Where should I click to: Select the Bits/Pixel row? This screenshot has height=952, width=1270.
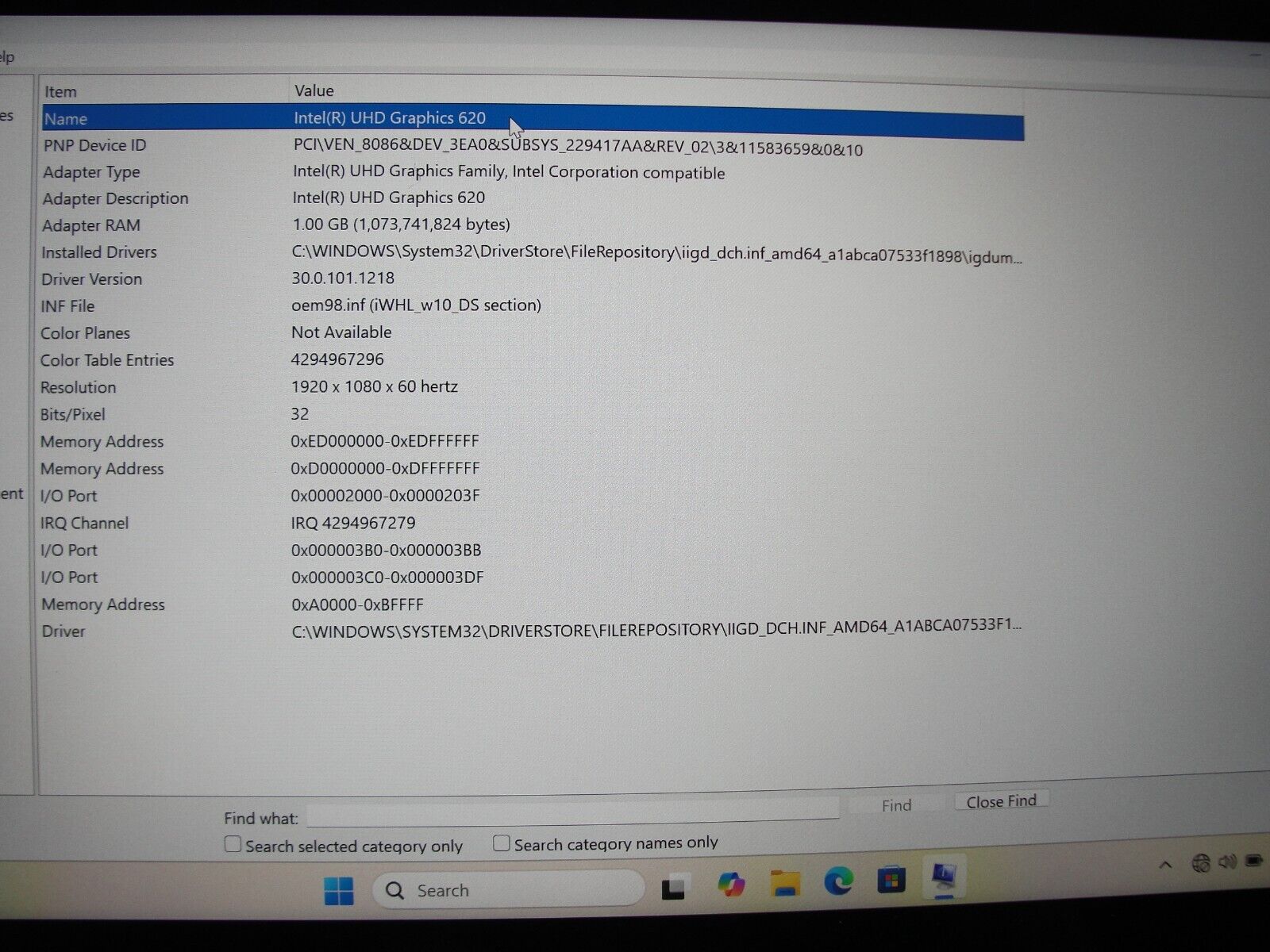point(533,414)
